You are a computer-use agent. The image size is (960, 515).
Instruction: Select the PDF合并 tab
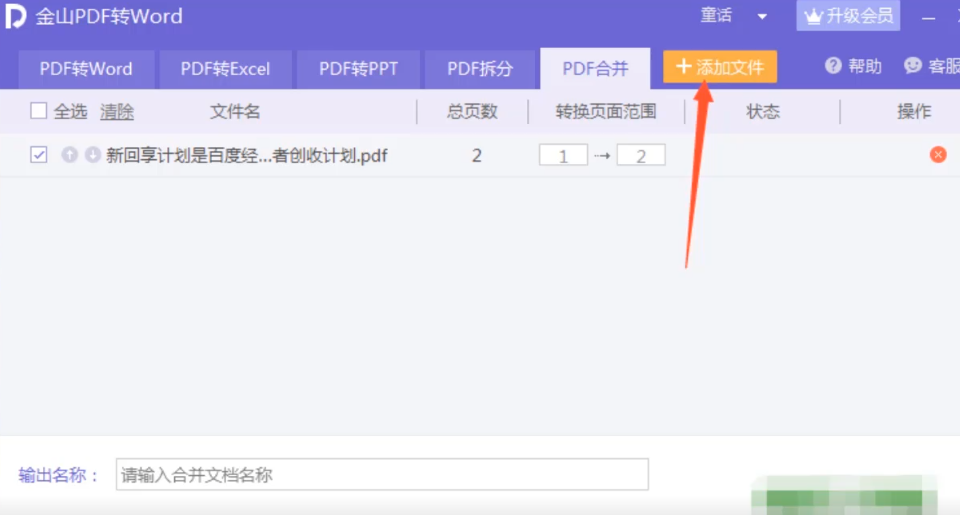click(595, 69)
